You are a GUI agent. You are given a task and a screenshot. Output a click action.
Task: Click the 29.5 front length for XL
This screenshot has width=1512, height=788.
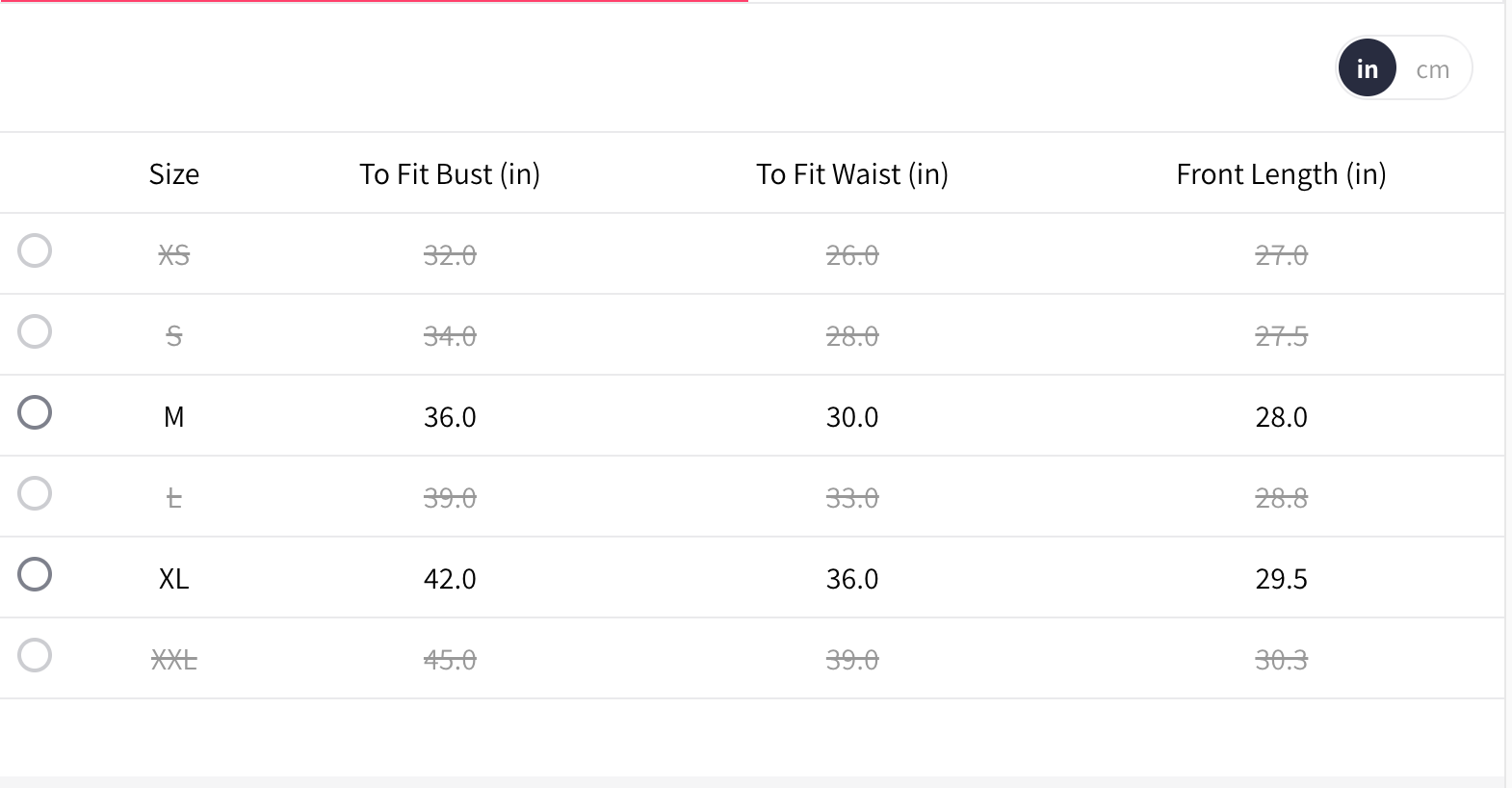[x=1281, y=579]
